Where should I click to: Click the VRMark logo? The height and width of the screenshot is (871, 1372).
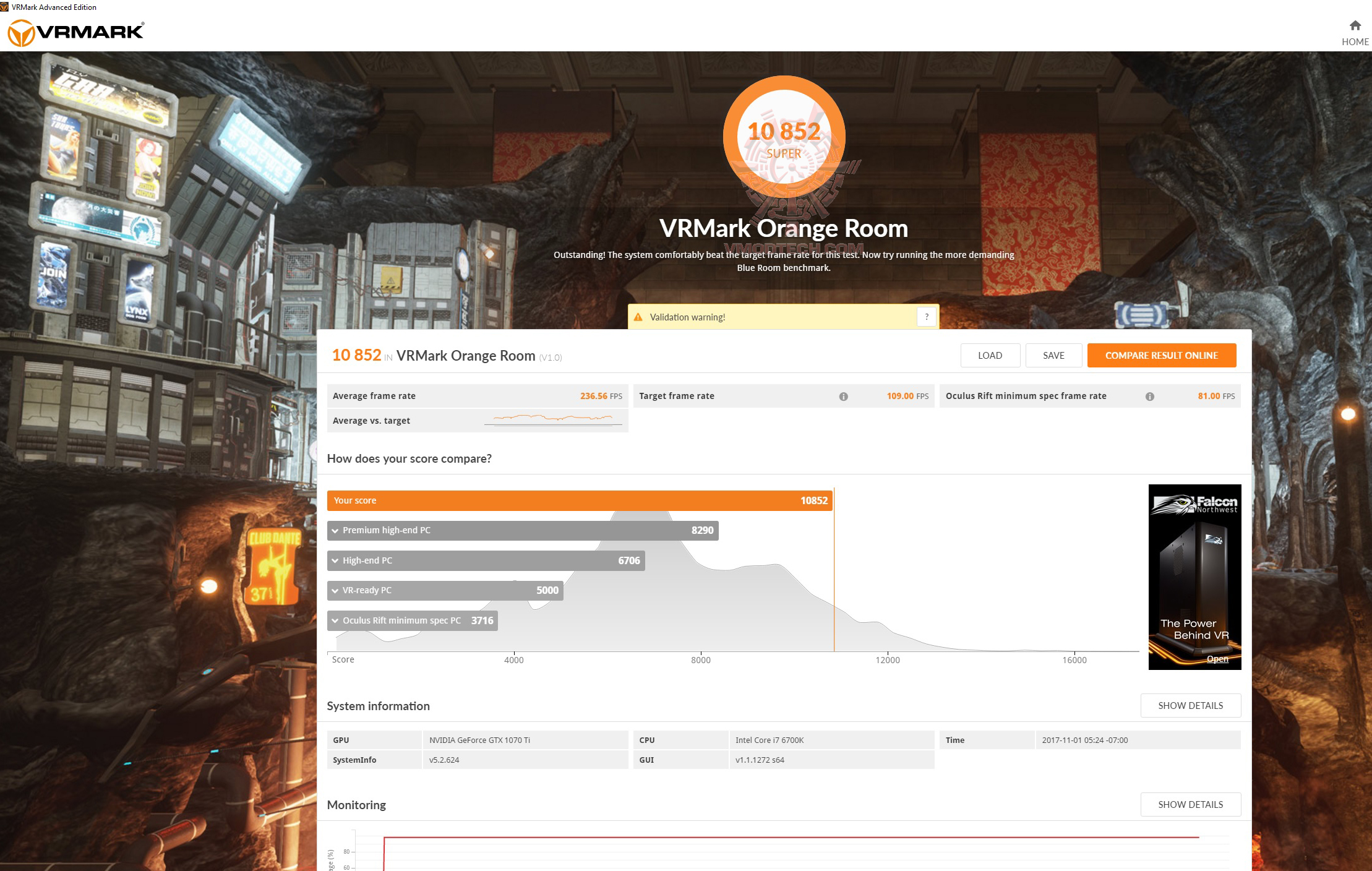tap(75, 32)
